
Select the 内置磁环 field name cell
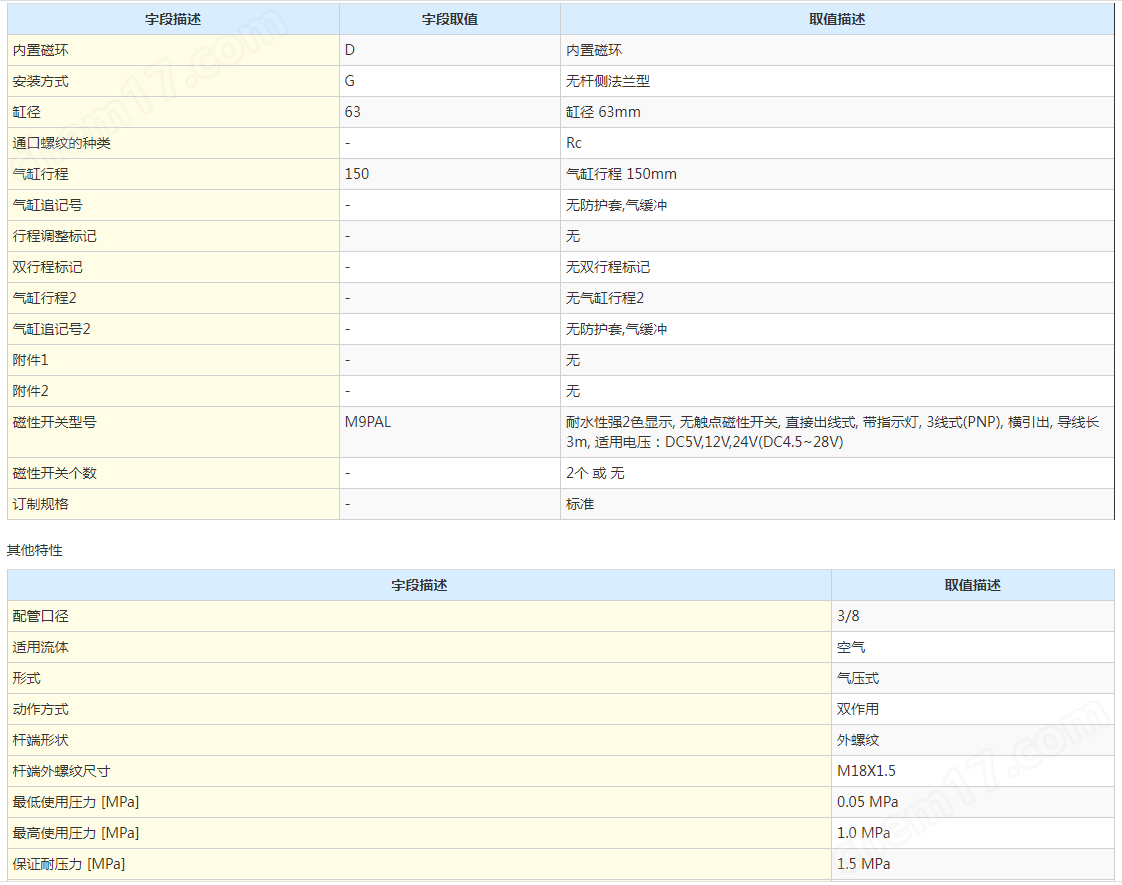(x=173, y=50)
